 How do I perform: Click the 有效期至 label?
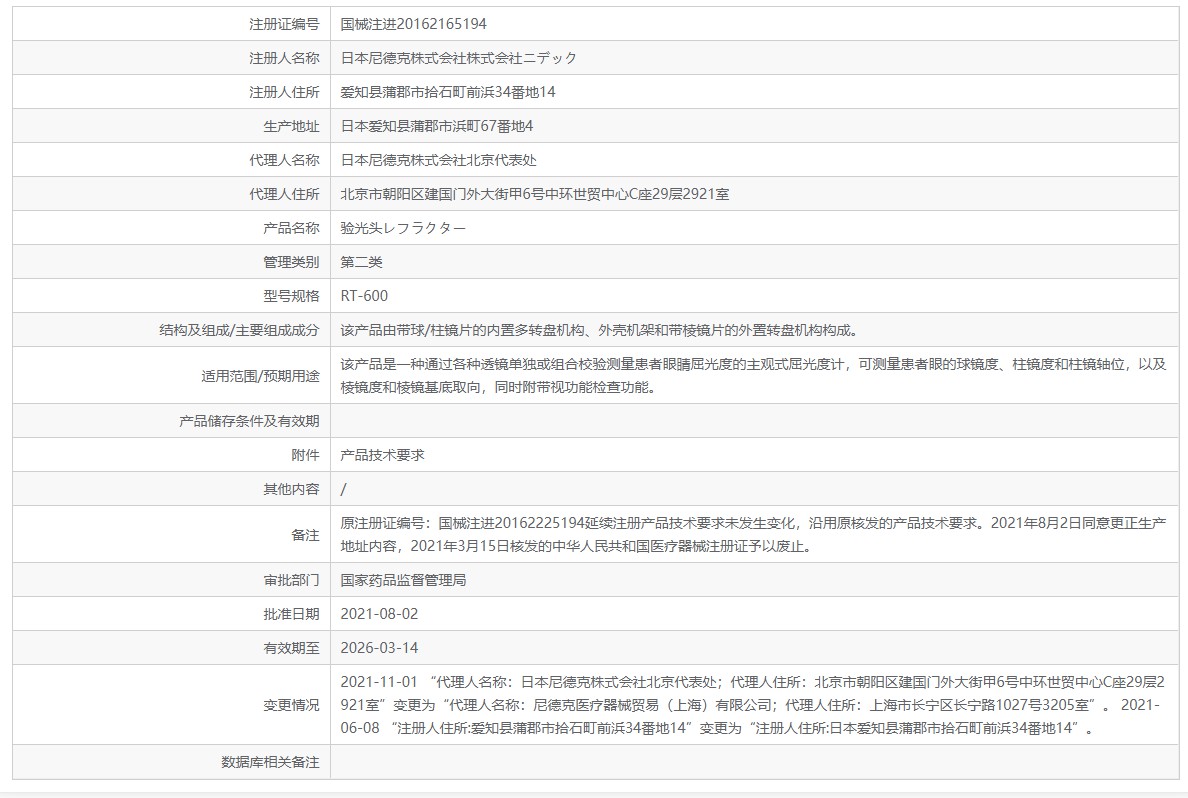pyautogui.click(x=291, y=649)
